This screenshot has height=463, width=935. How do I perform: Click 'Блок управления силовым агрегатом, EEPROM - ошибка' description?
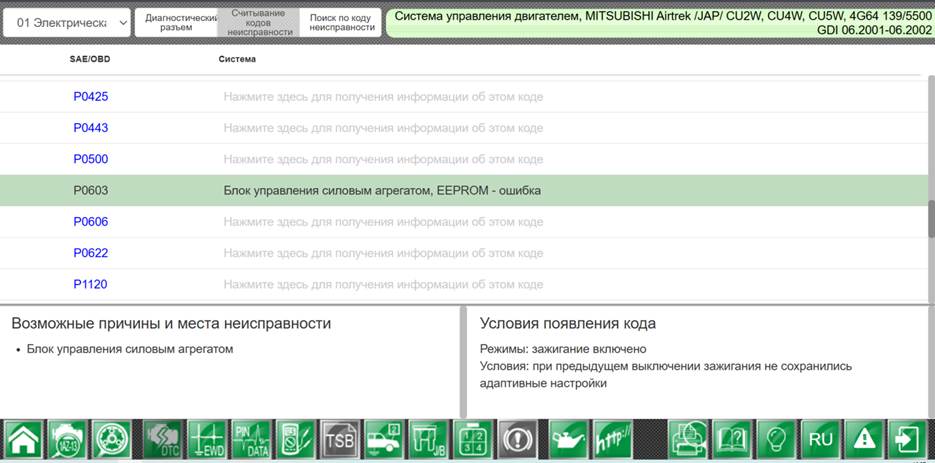tap(382, 191)
